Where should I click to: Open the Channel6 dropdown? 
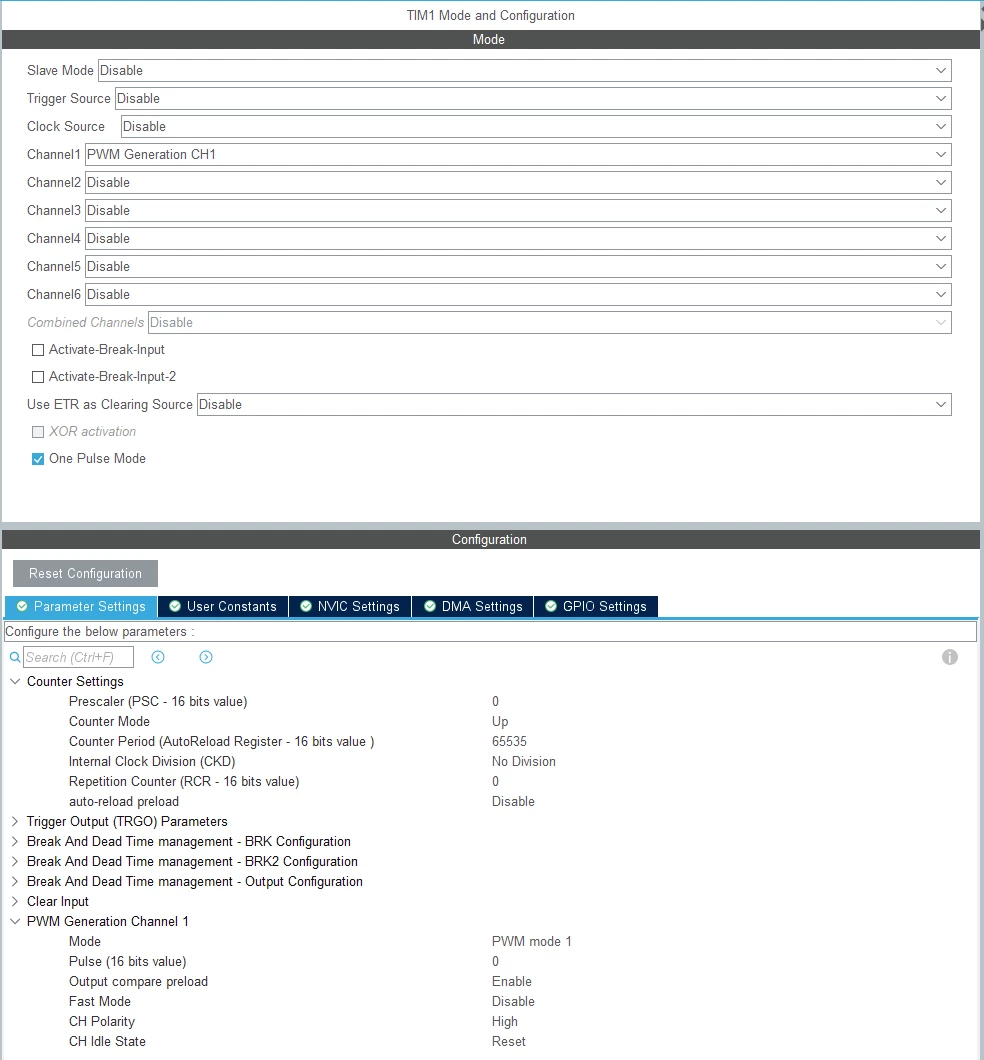[518, 295]
